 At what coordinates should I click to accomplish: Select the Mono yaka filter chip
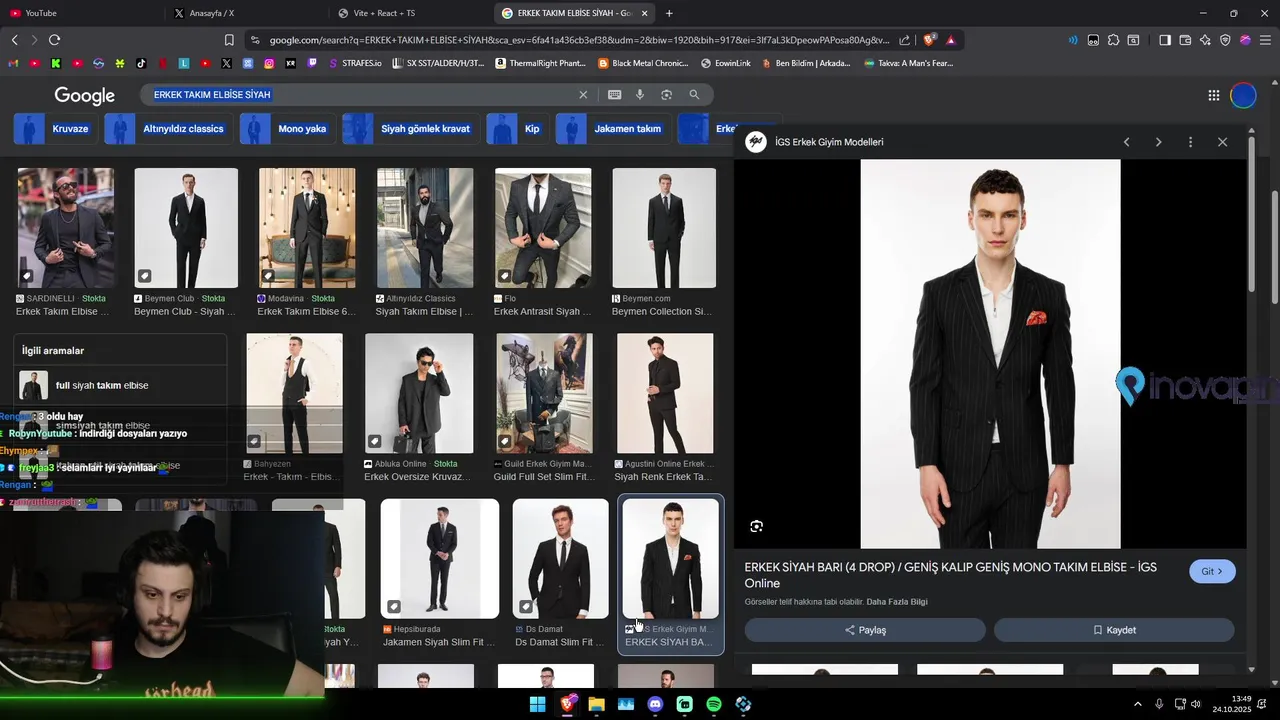tap(288, 129)
